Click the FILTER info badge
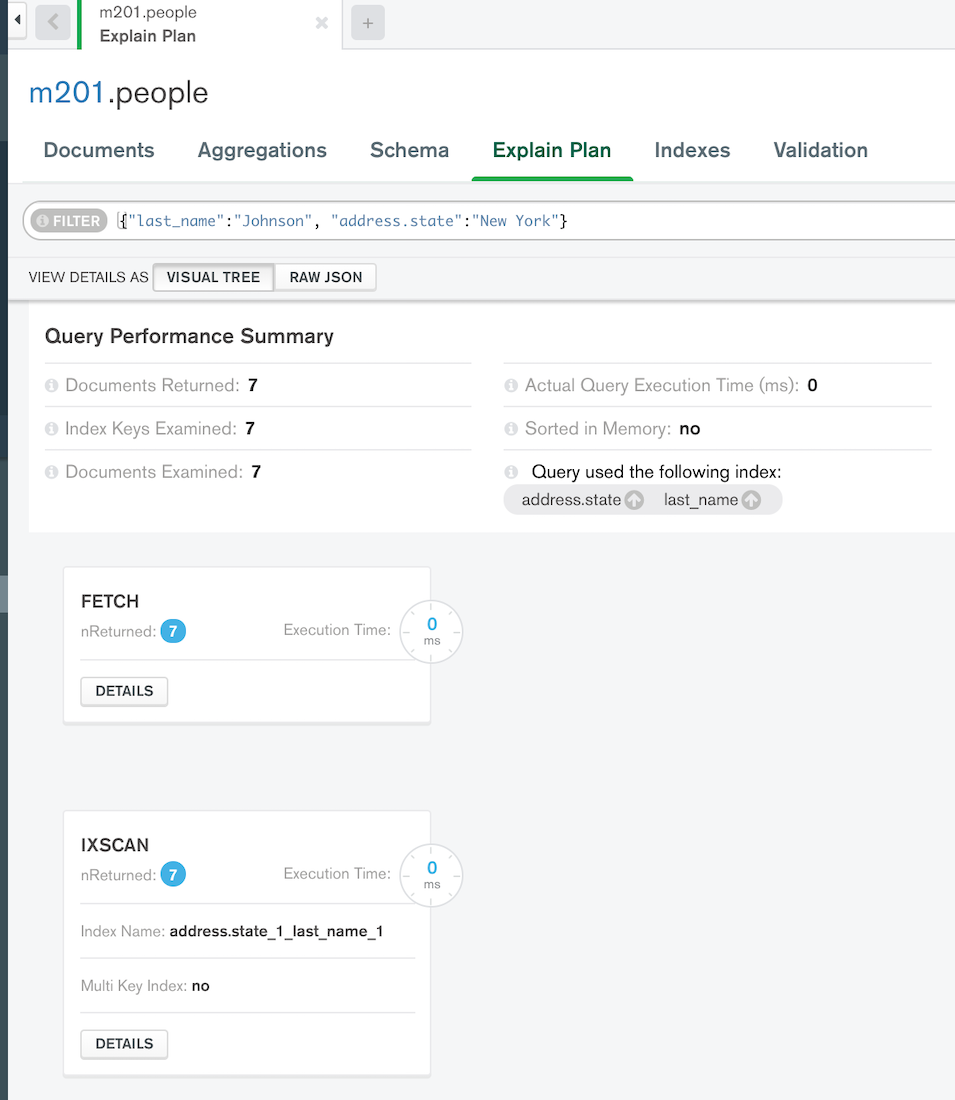 click(x=69, y=221)
